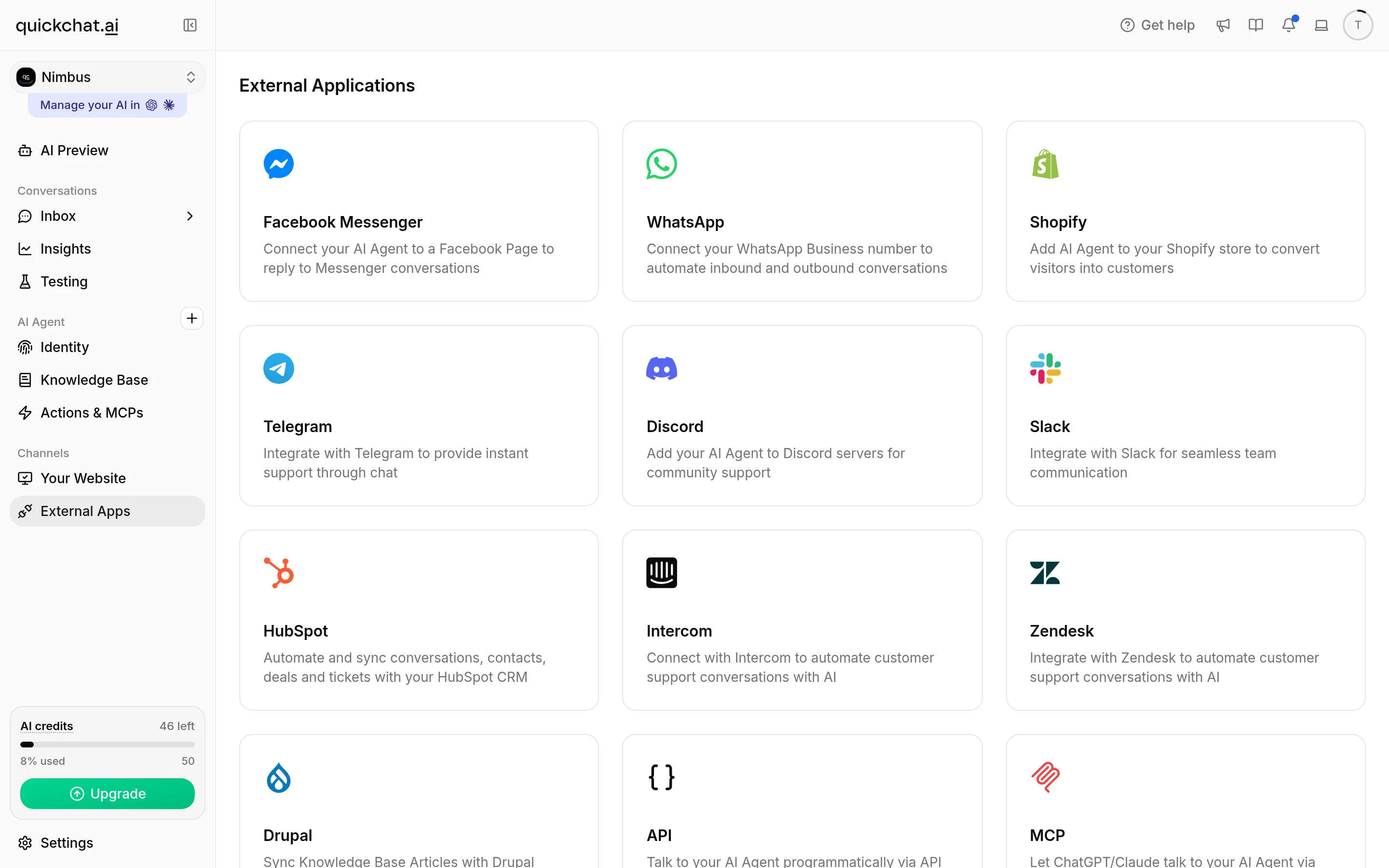Open the Telegram card title
Viewport: 1389px width, 868px height.
[297, 427]
